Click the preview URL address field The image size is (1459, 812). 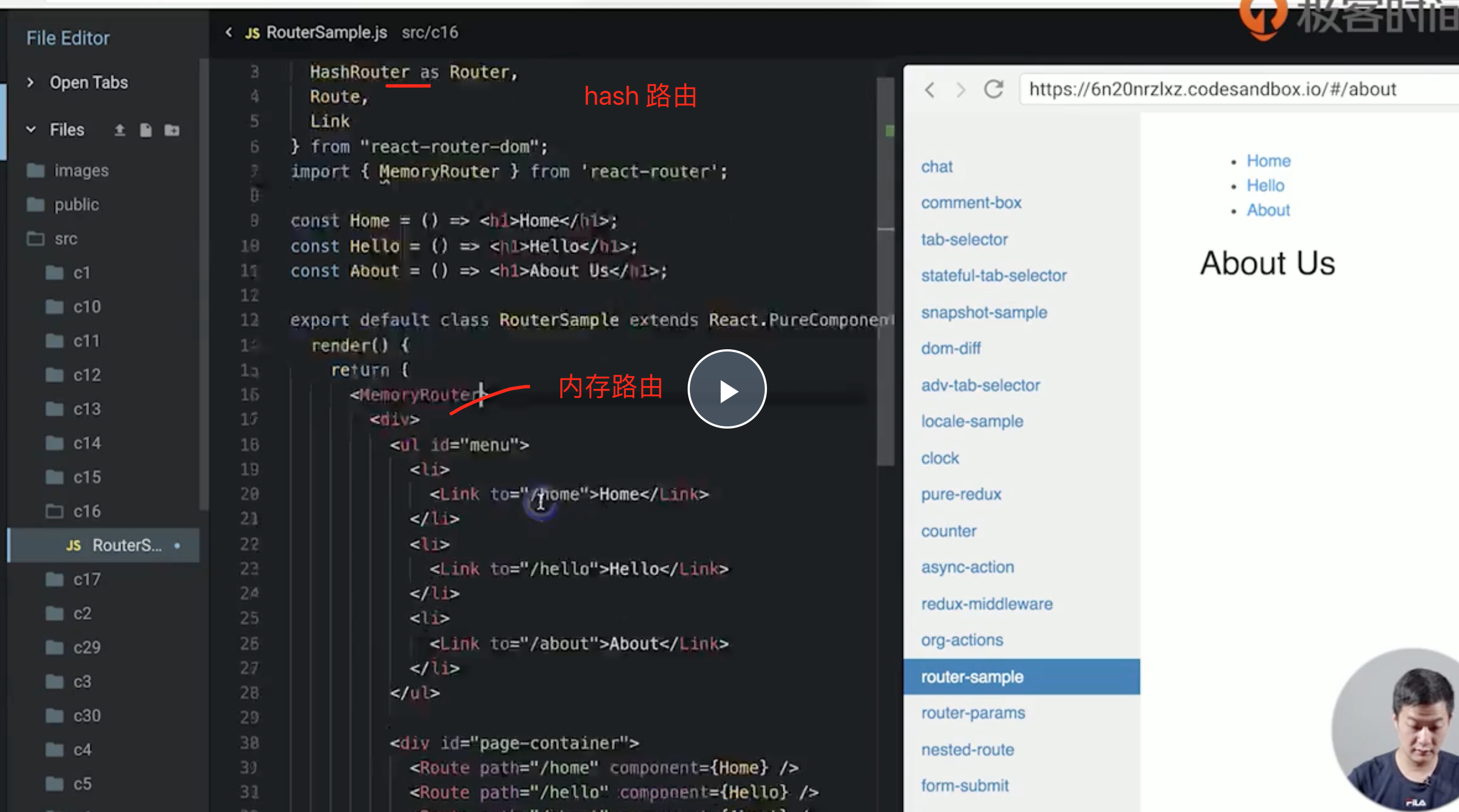pyautogui.click(x=1212, y=89)
